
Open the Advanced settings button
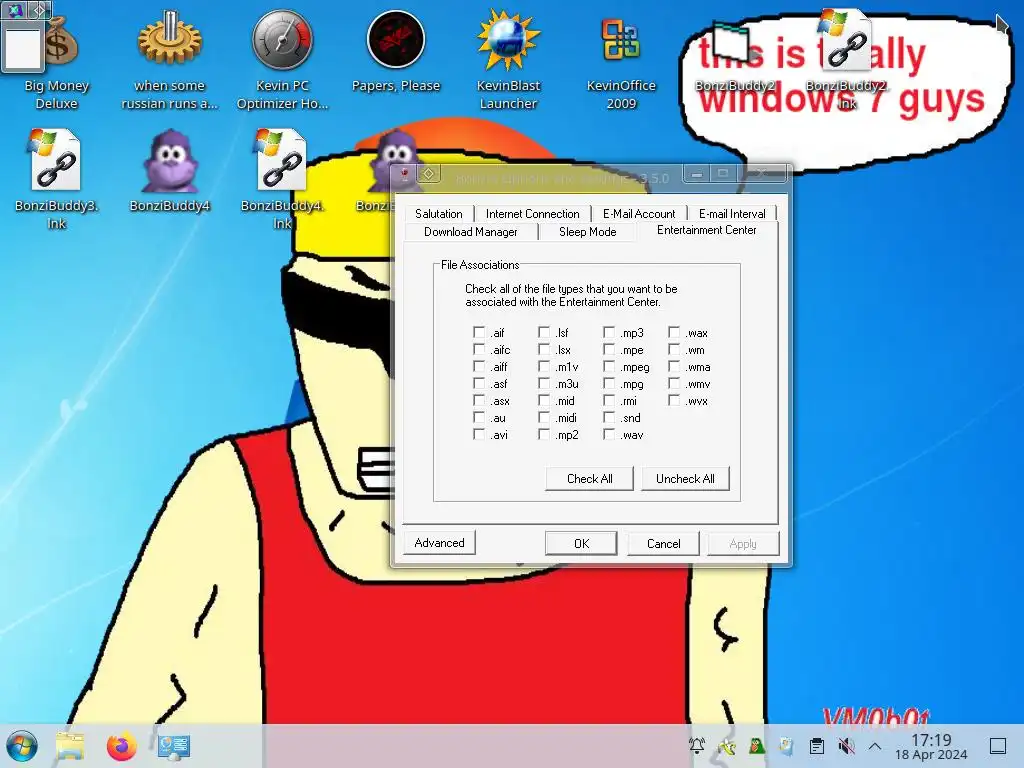click(x=439, y=543)
